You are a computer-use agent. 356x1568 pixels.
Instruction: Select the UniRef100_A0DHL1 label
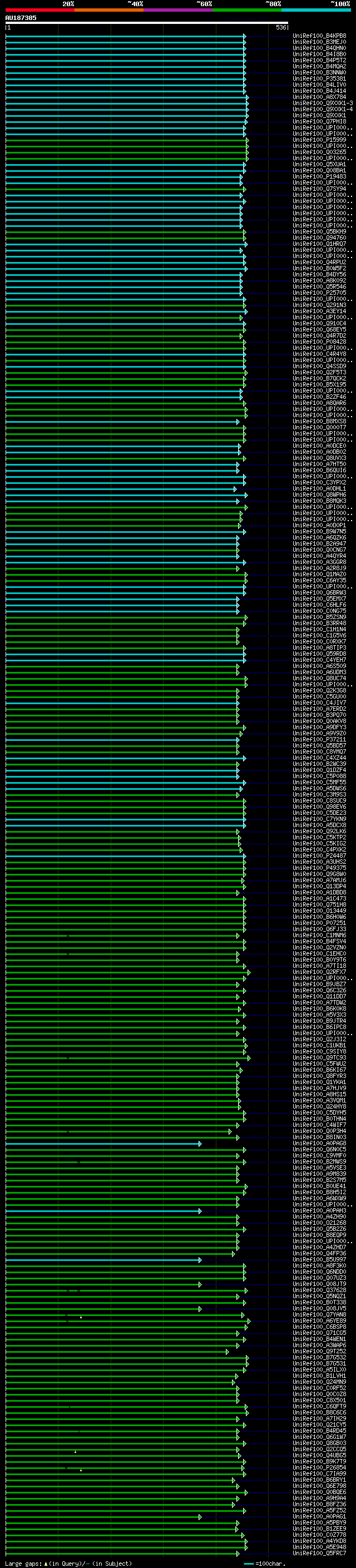(319, 489)
